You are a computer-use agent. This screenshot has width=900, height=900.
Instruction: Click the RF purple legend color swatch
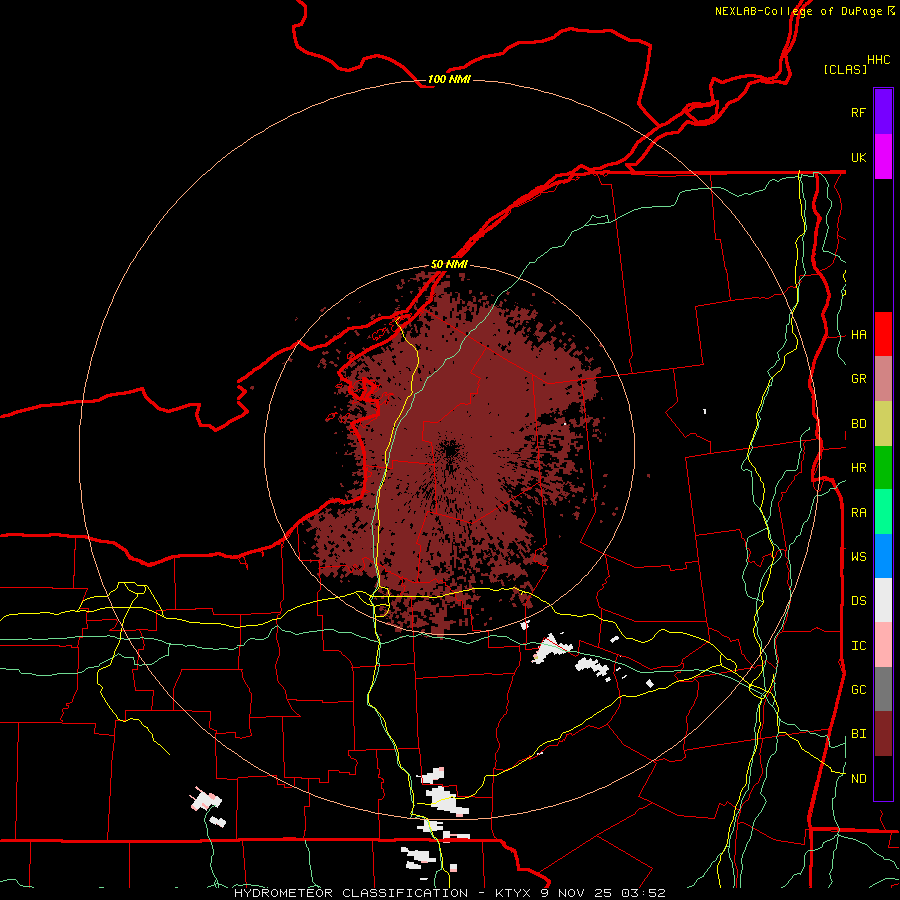tap(883, 112)
